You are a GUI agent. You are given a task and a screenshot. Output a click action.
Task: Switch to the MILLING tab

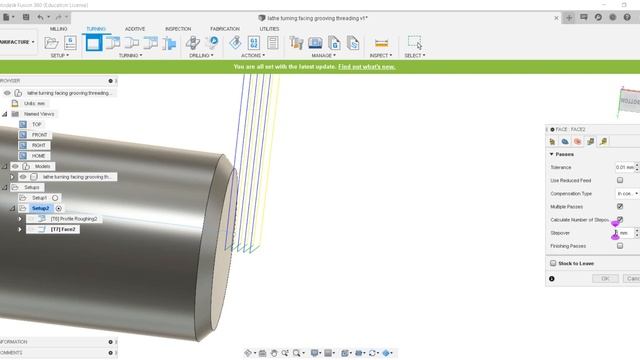tap(58, 29)
